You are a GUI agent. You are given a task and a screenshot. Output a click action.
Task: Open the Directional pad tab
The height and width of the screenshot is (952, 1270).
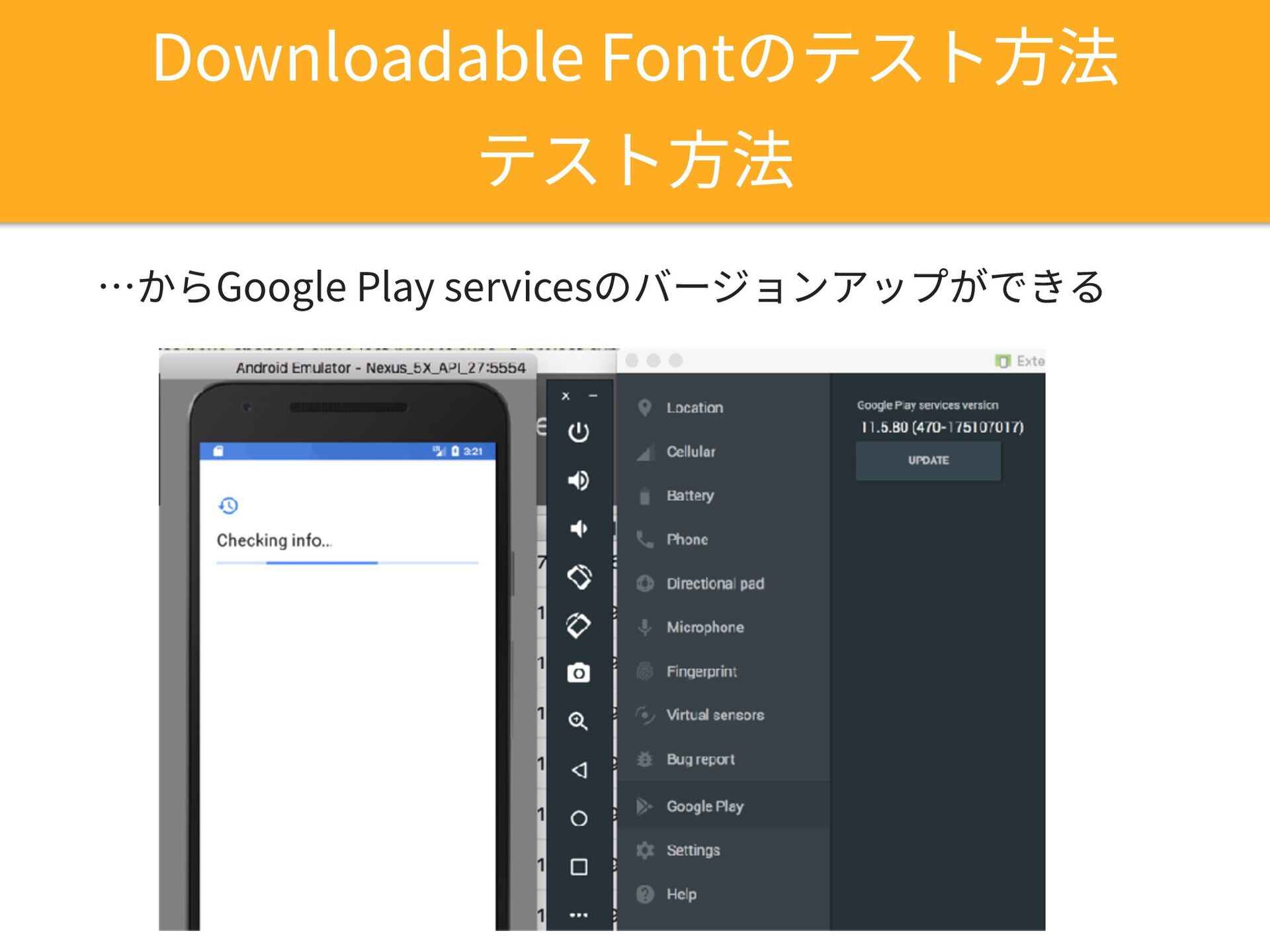tap(723, 584)
